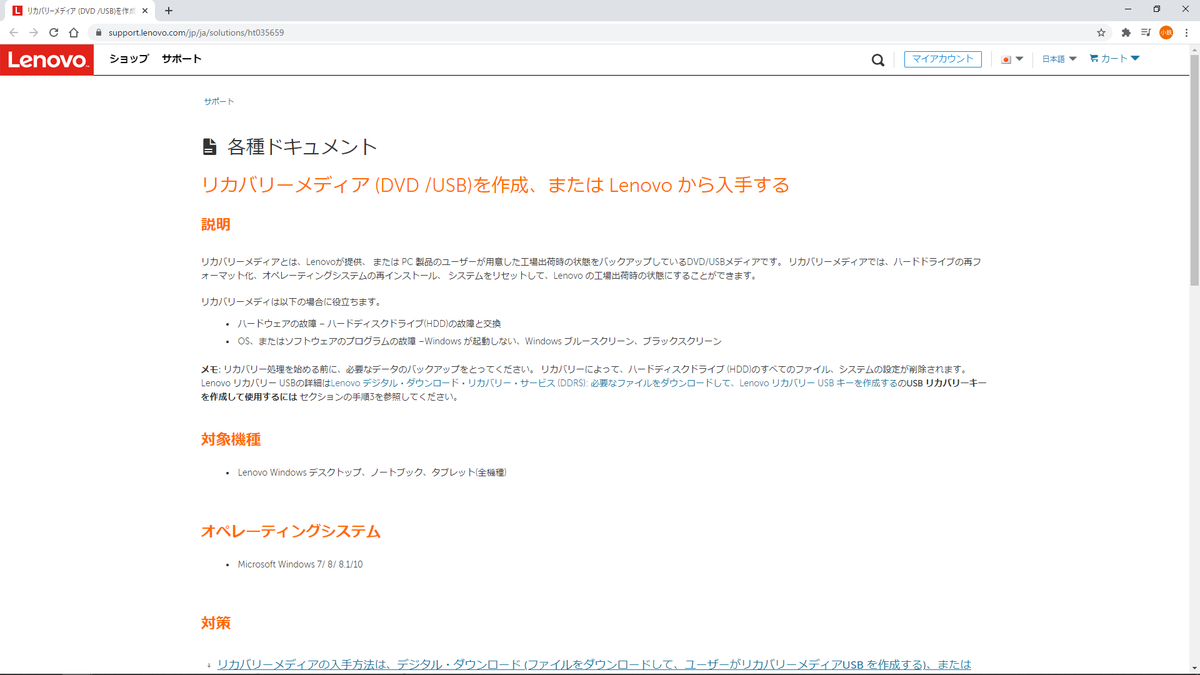
Task: Click the オペレーティングシステム heading
Action: coord(291,531)
